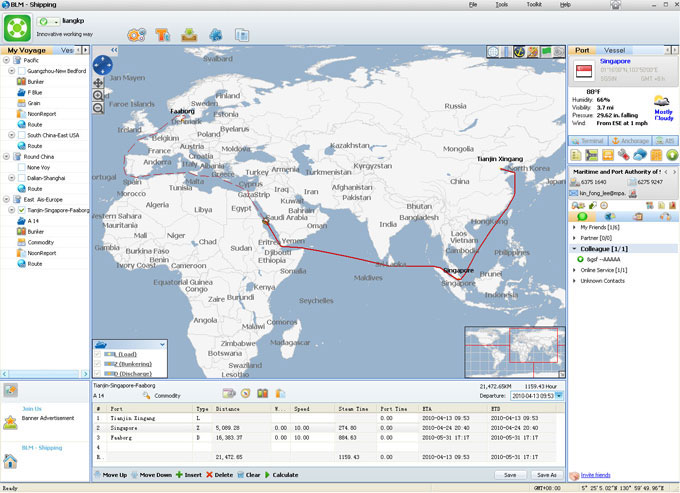Screen dimensions: 680x493
Task: Click the zoom in magnifier on map
Action: click(x=97, y=95)
